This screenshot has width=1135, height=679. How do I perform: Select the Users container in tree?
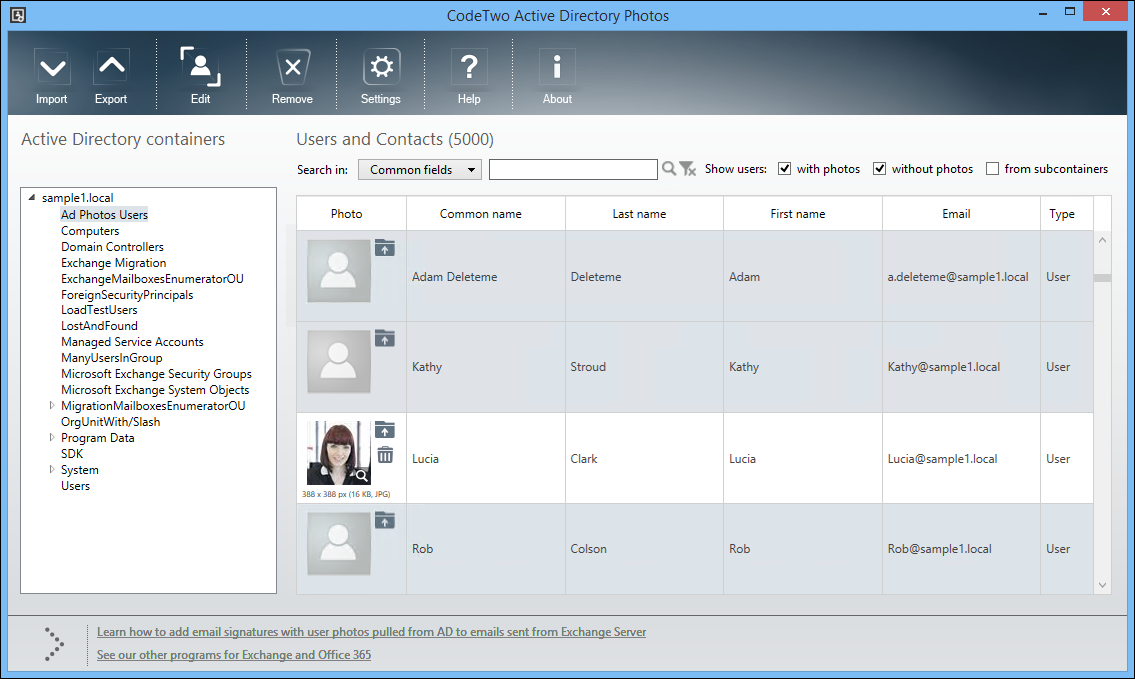pos(75,486)
